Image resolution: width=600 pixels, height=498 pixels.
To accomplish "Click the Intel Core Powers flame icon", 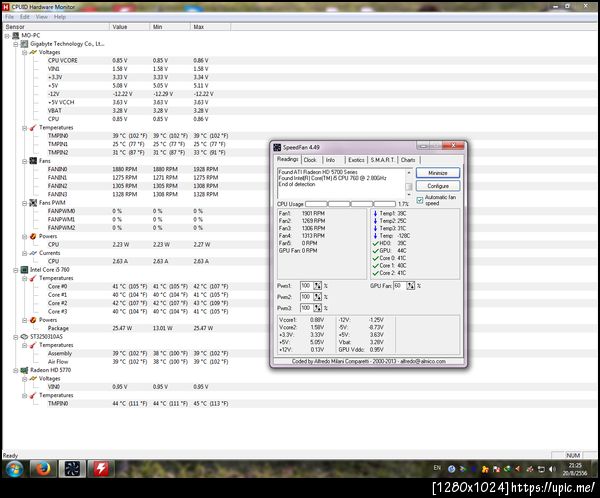I will [x=33, y=320].
